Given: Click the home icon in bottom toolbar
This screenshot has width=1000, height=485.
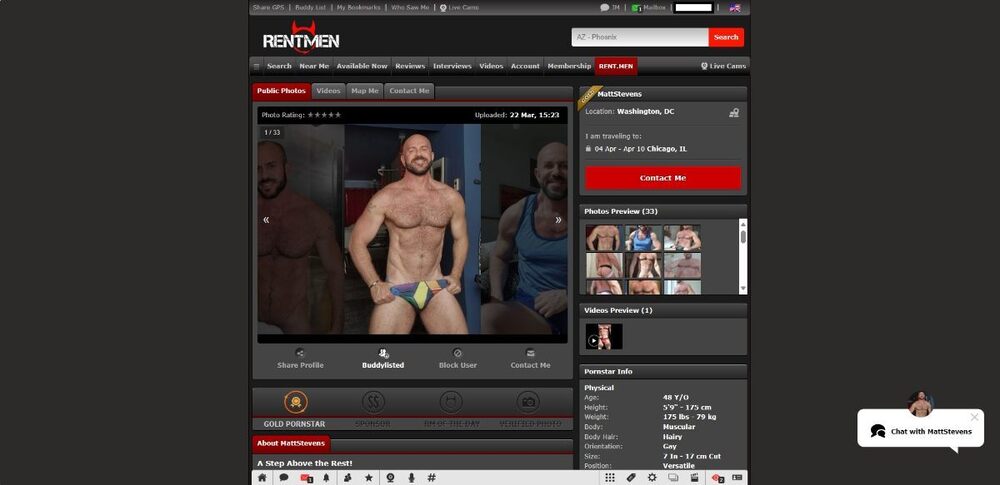Looking at the screenshot, I should pos(262,478).
